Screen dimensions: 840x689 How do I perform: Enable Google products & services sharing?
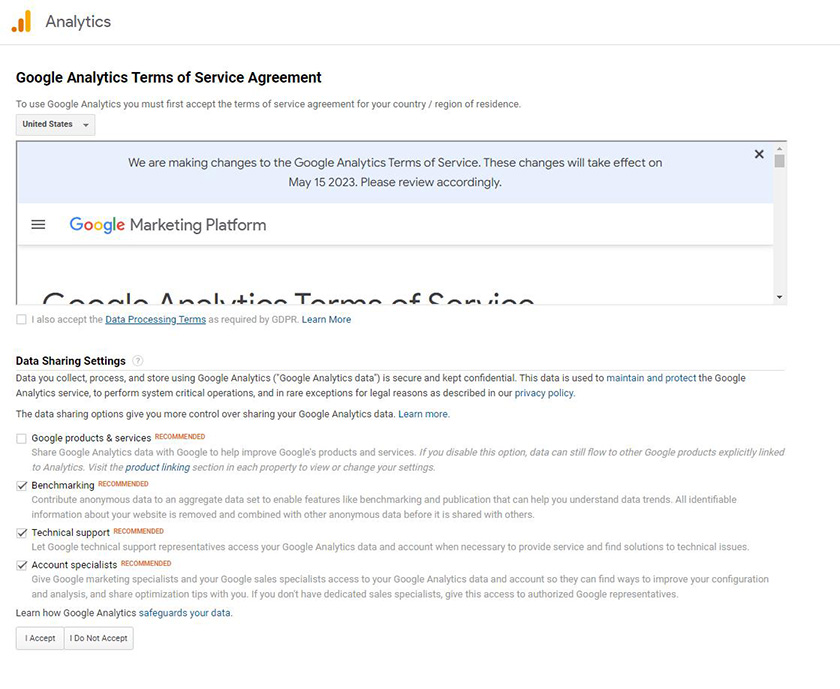pos(21,439)
